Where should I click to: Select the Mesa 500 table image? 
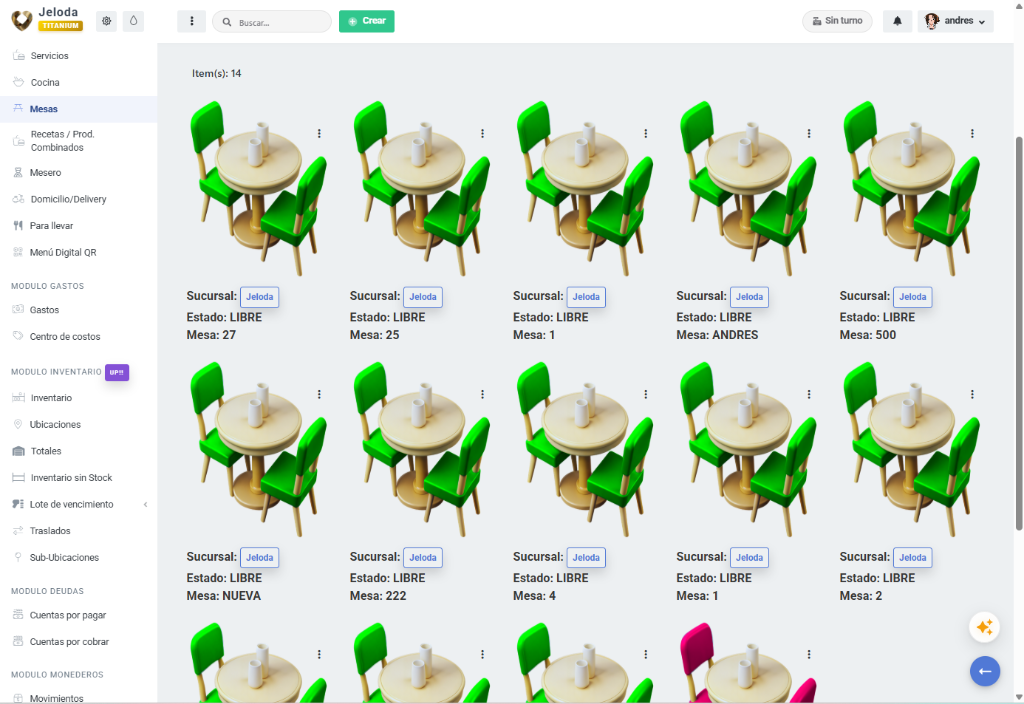point(912,188)
